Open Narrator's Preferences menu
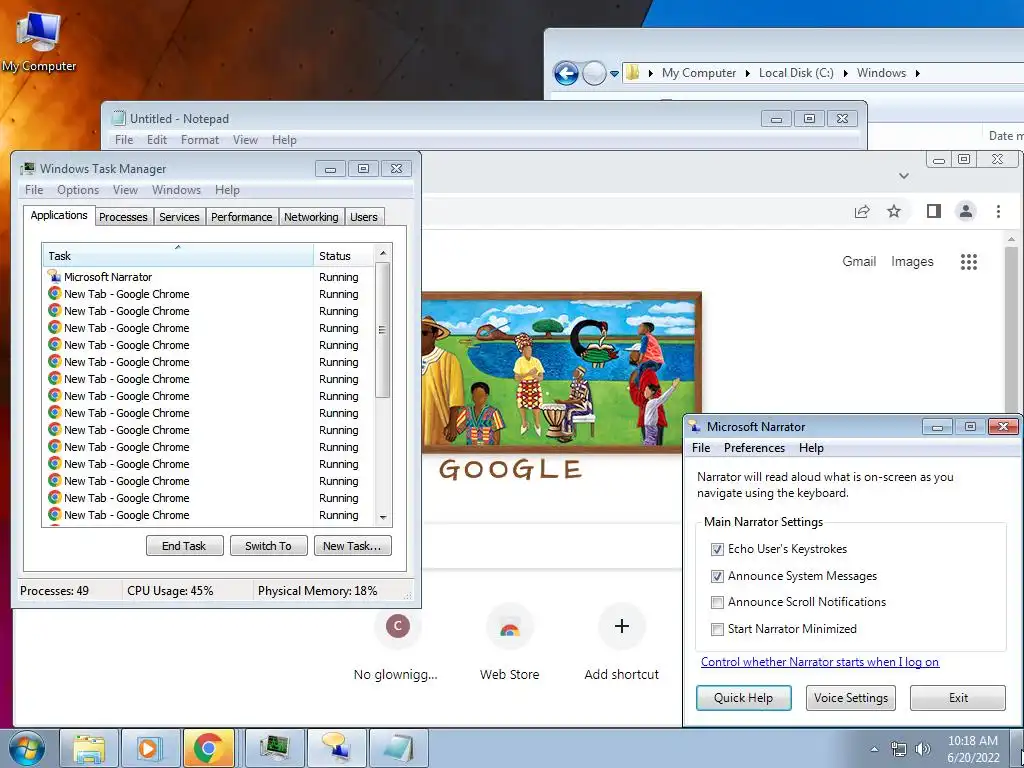 click(x=754, y=448)
